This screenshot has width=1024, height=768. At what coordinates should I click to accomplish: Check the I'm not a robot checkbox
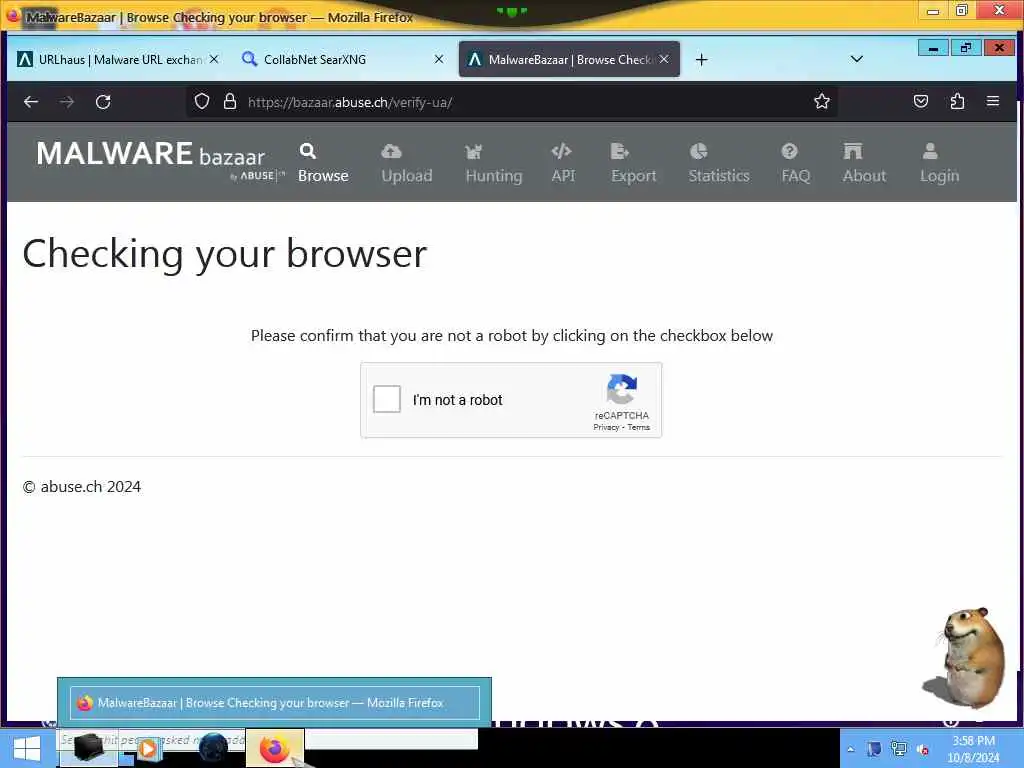[x=387, y=399]
